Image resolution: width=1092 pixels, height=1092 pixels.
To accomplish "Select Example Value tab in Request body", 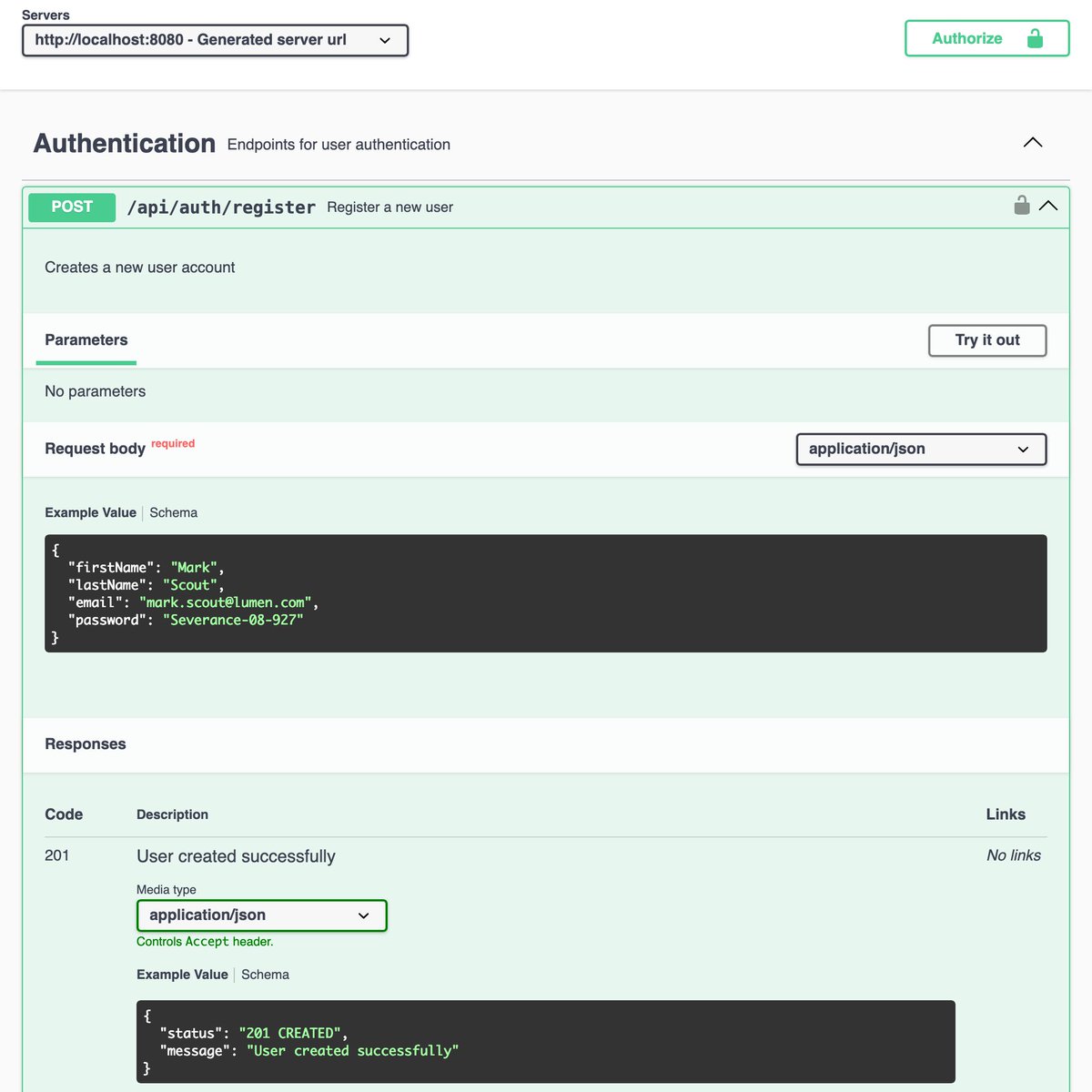I will (x=90, y=512).
